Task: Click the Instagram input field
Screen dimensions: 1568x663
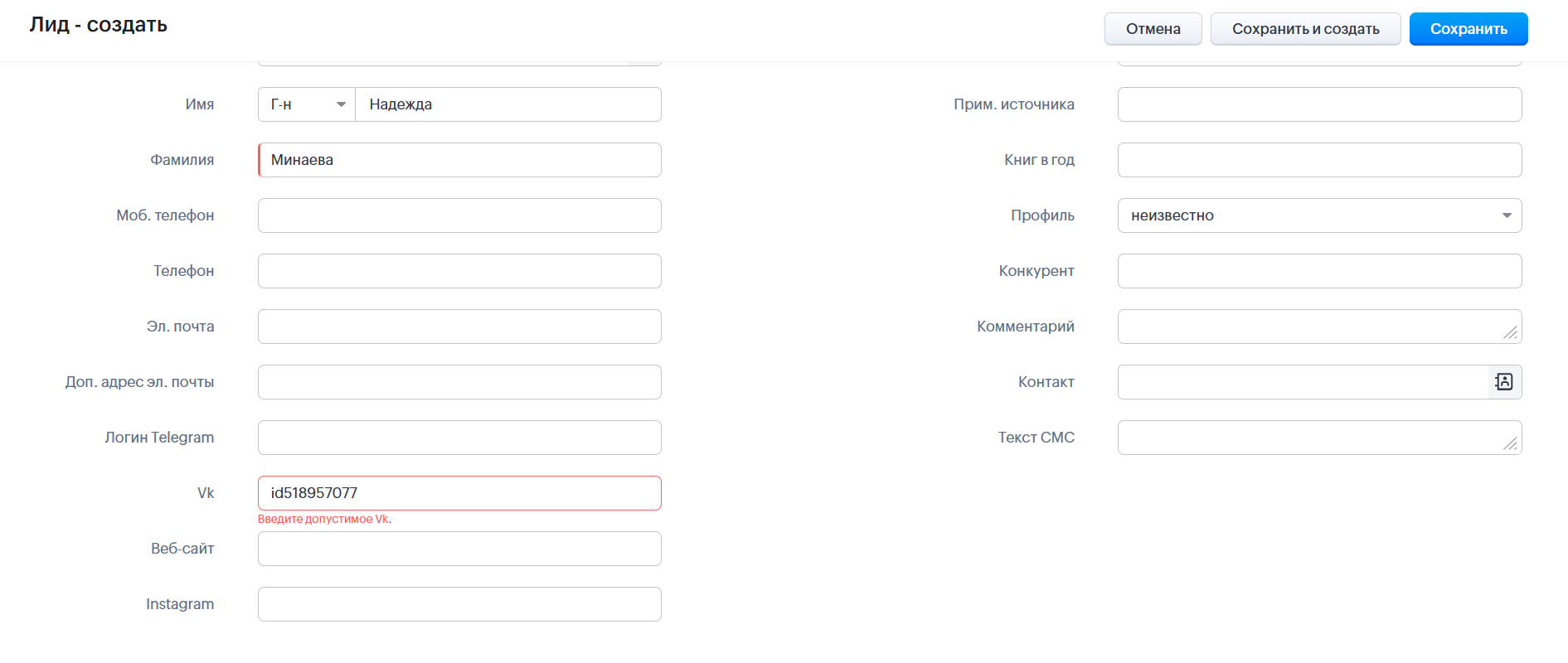Action: pyautogui.click(x=459, y=604)
